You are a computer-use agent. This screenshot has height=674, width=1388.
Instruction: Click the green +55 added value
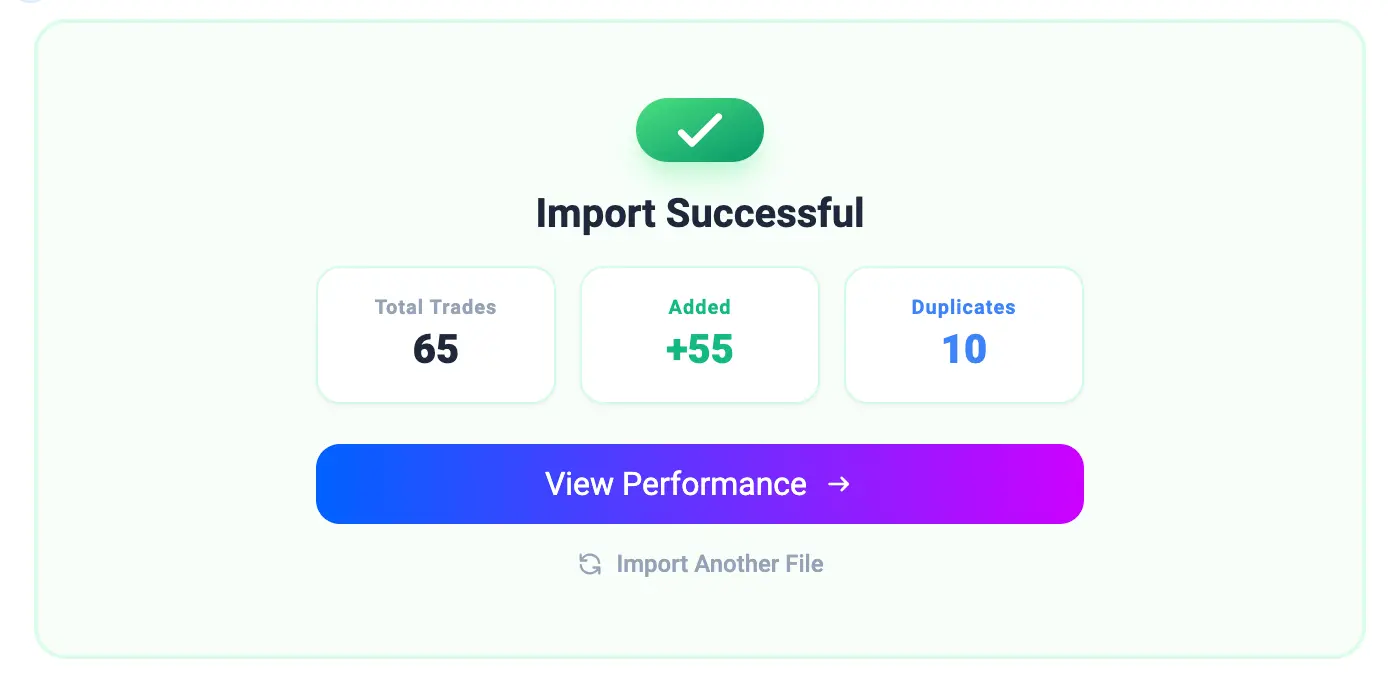(x=700, y=350)
